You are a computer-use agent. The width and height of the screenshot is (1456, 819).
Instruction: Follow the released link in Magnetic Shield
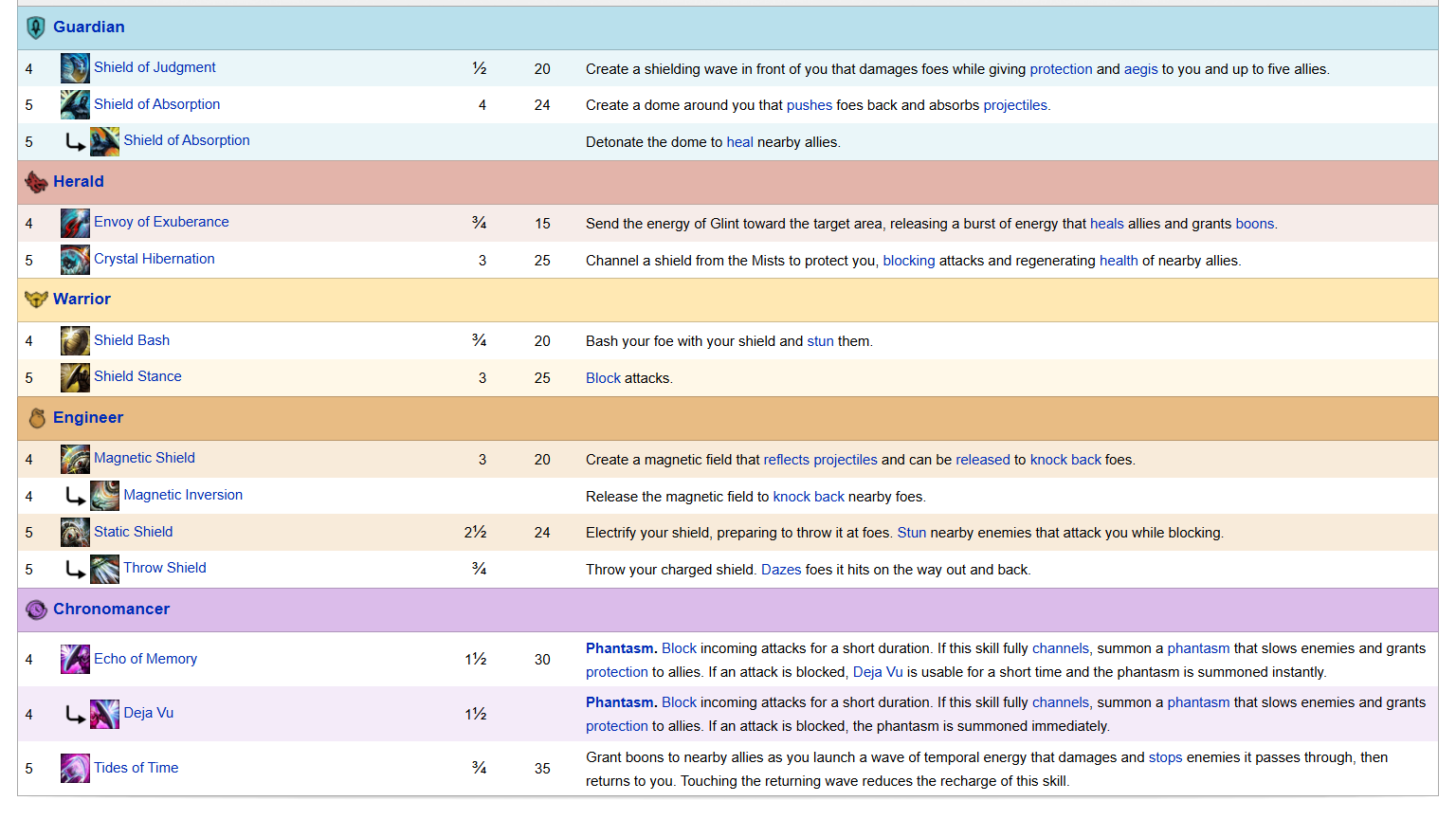coord(983,460)
